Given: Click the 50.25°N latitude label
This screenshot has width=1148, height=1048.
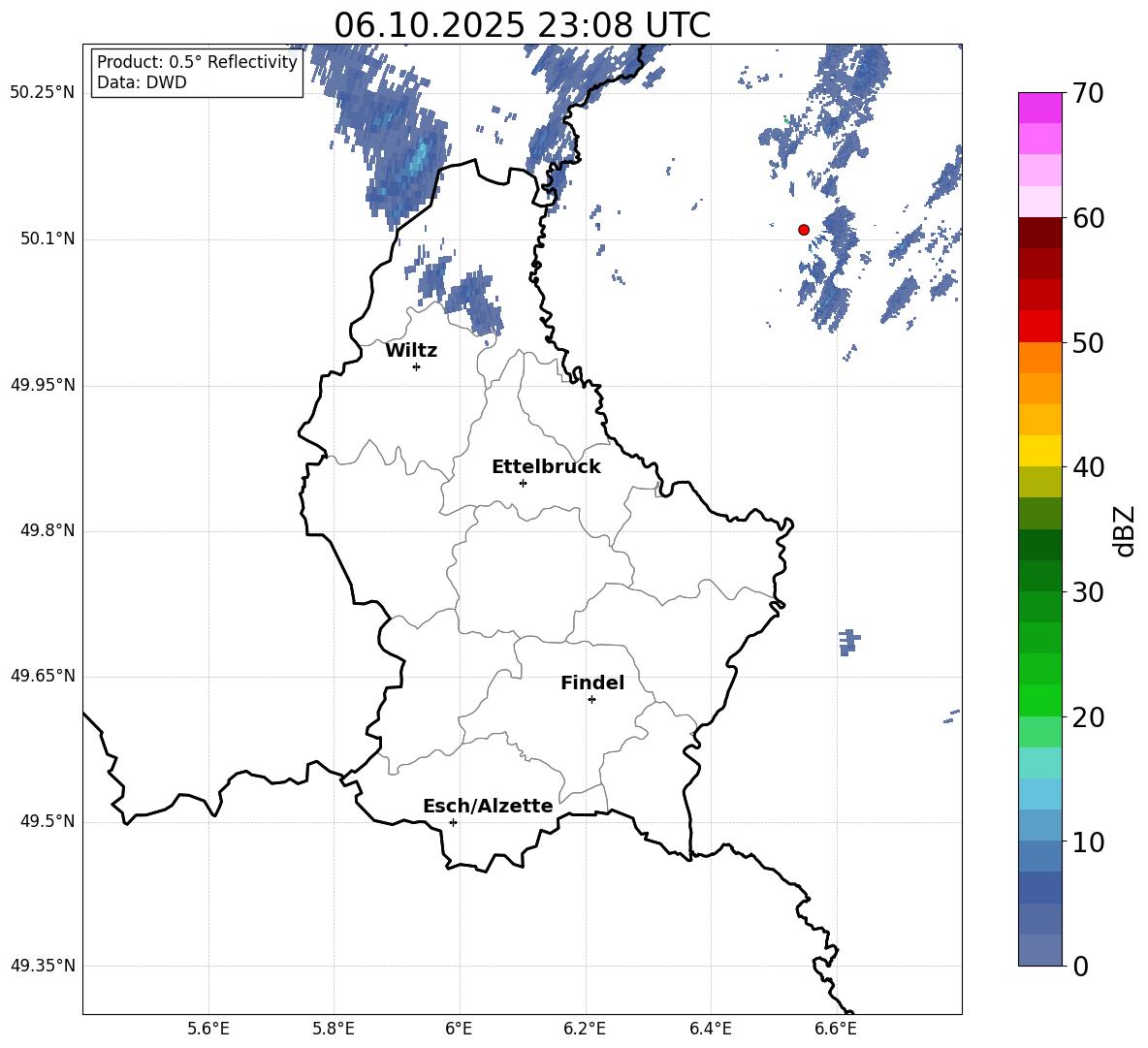Looking at the screenshot, I should [x=43, y=93].
